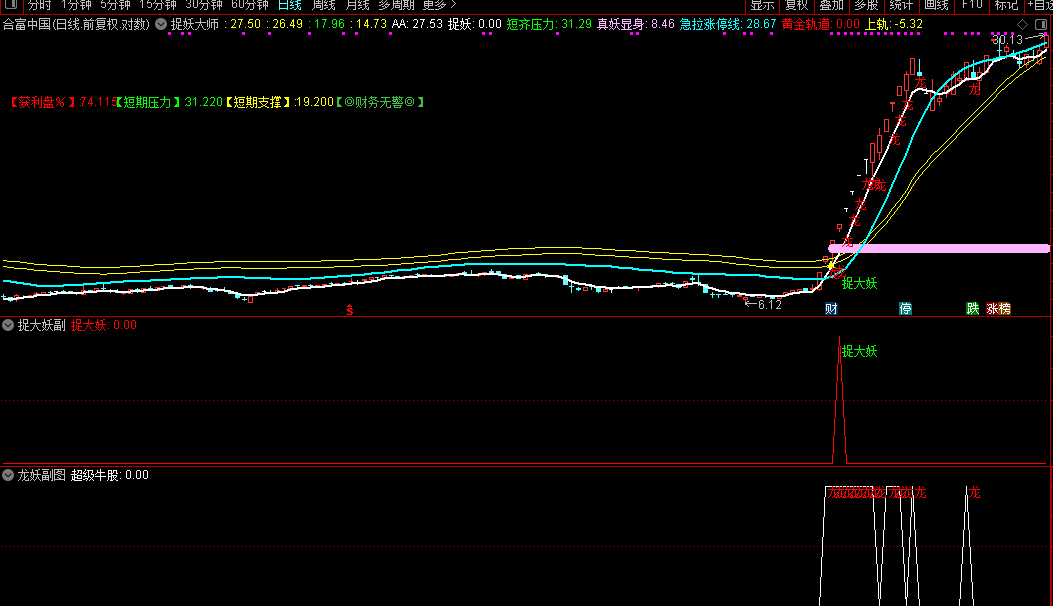This screenshot has height=606, width=1053.
Task: Click the 上轨 -5.32 indicator value
Action: pos(894,24)
